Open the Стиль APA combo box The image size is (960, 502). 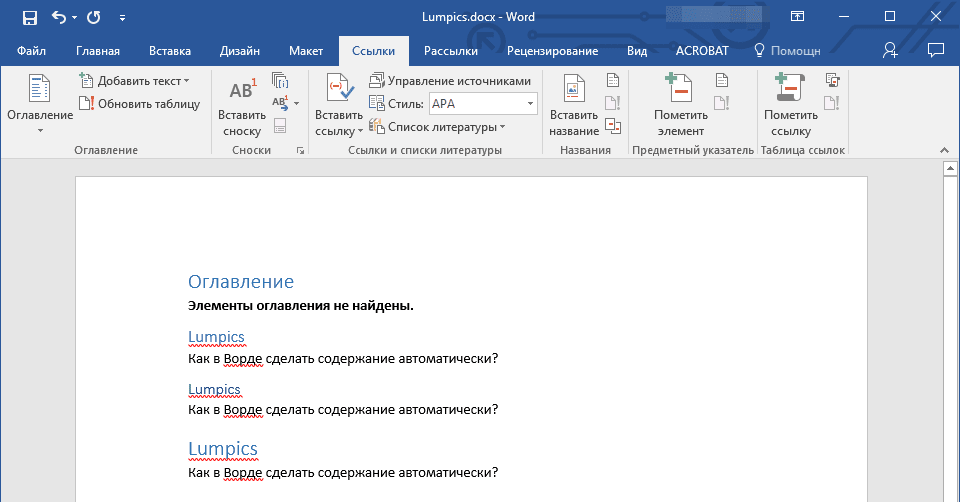tap(483, 104)
